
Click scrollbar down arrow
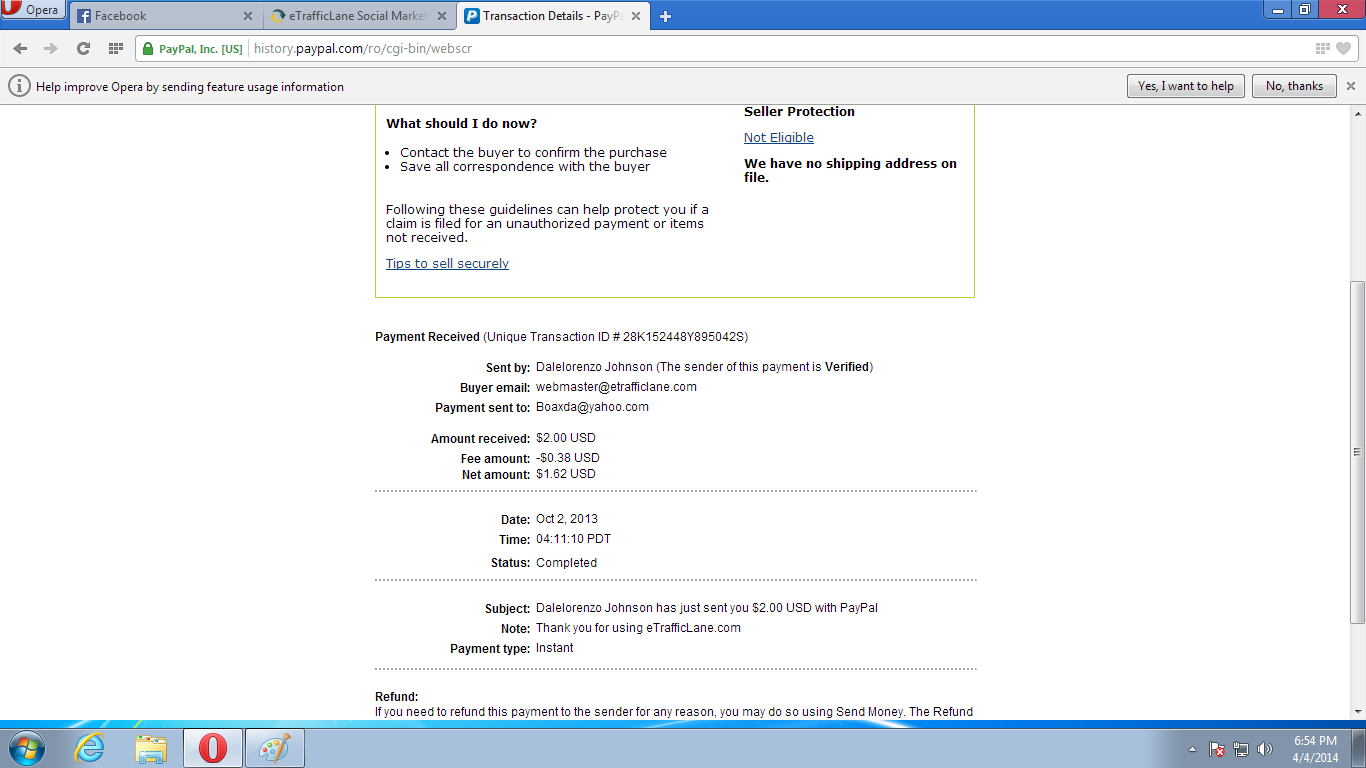pyautogui.click(x=1357, y=711)
